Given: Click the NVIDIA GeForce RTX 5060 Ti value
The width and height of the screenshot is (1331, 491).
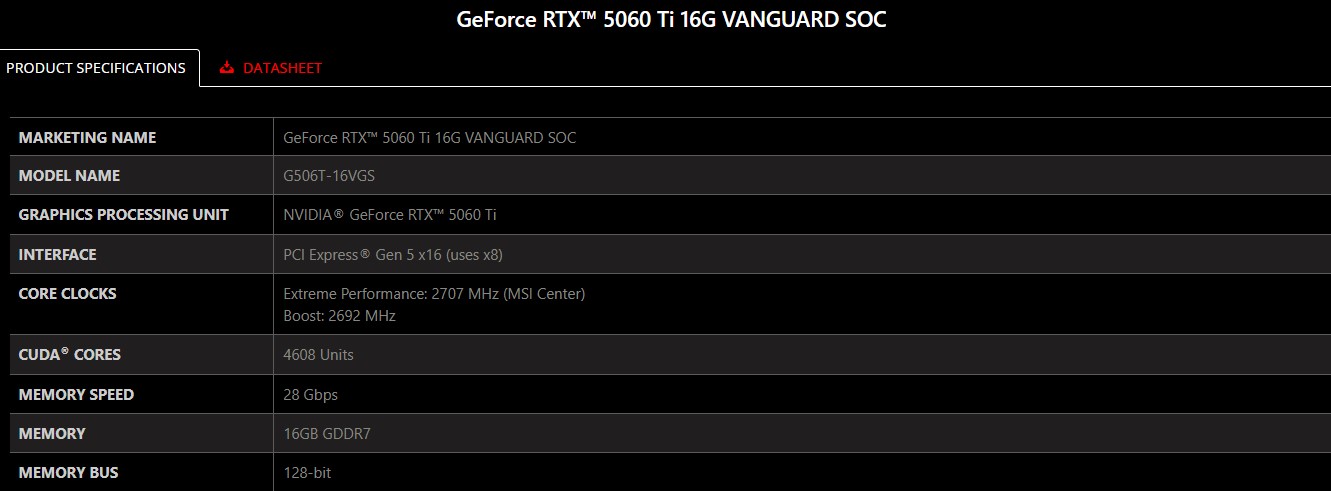Looking at the screenshot, I should pyautogui.click(x=390, y=215).
